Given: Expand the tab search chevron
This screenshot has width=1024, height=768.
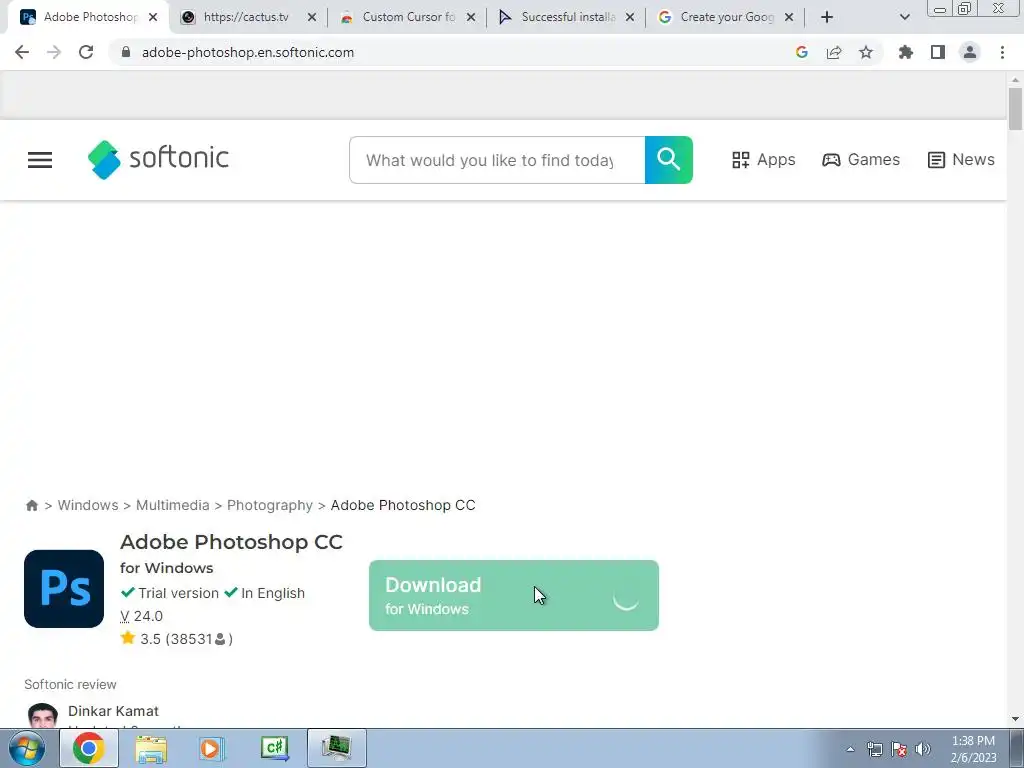Looking at the screenshot, I should coord(904,17).
